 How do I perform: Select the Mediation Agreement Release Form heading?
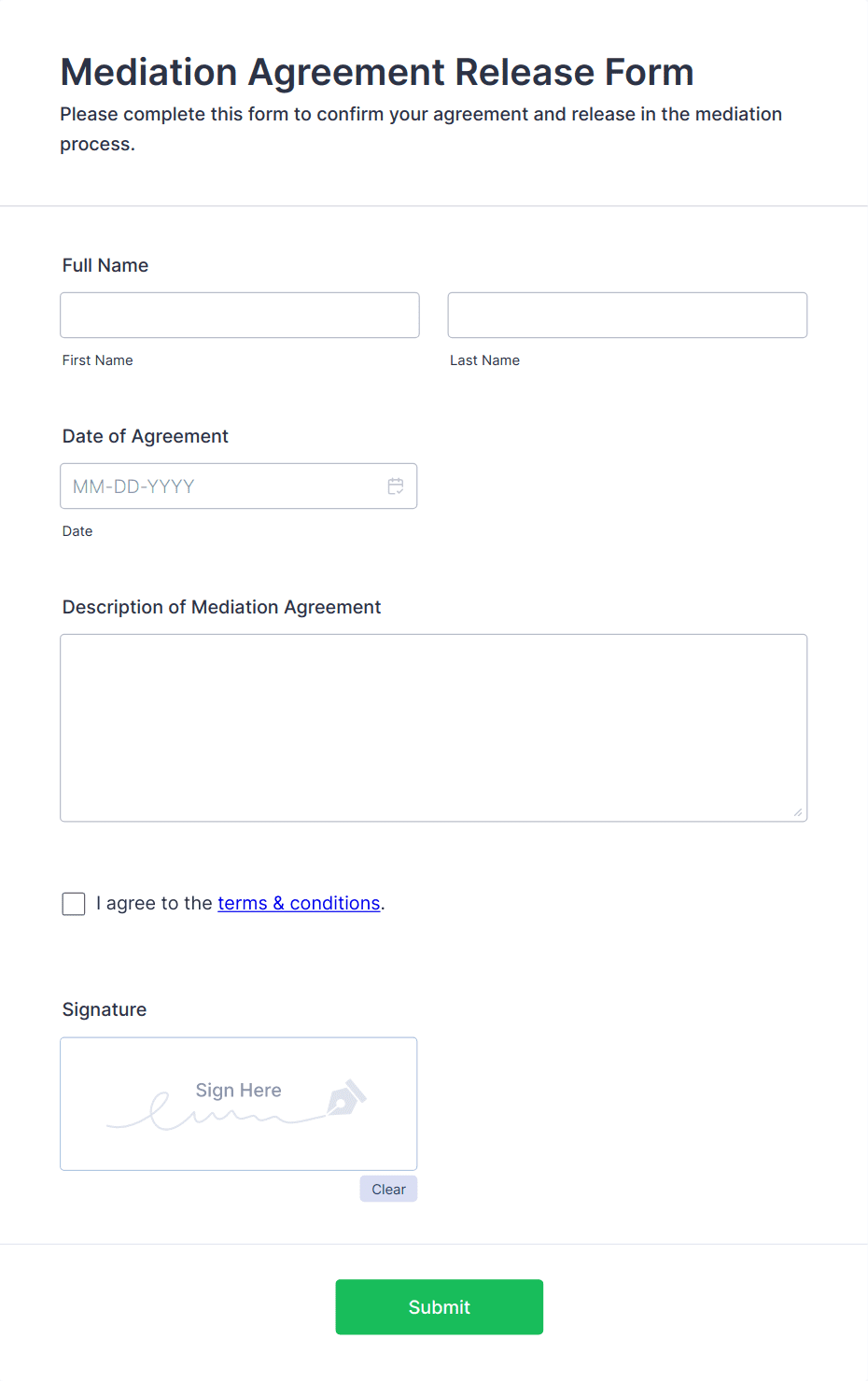point(376,71)
